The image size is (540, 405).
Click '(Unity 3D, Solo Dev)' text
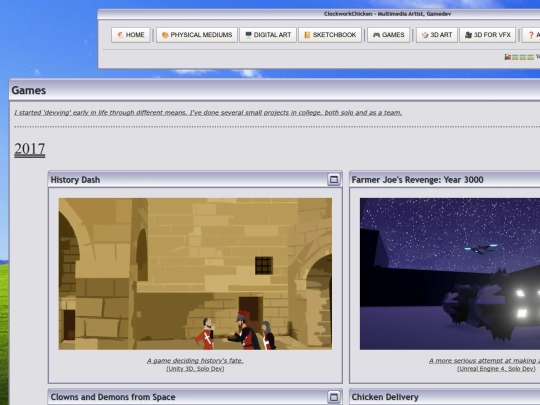[x=195, y=369]
